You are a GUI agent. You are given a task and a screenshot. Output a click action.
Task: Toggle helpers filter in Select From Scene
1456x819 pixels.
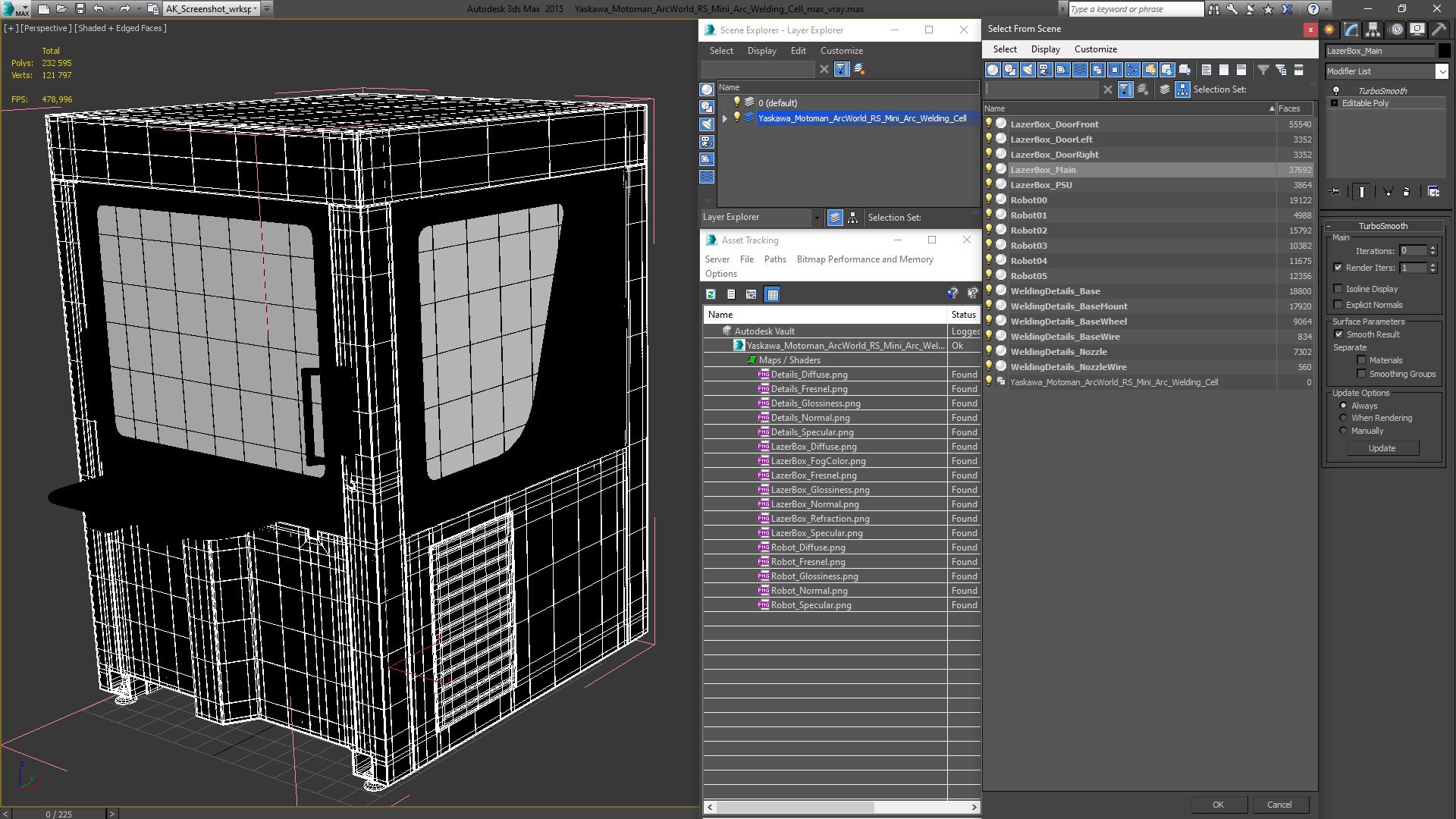coord(1062,70)
